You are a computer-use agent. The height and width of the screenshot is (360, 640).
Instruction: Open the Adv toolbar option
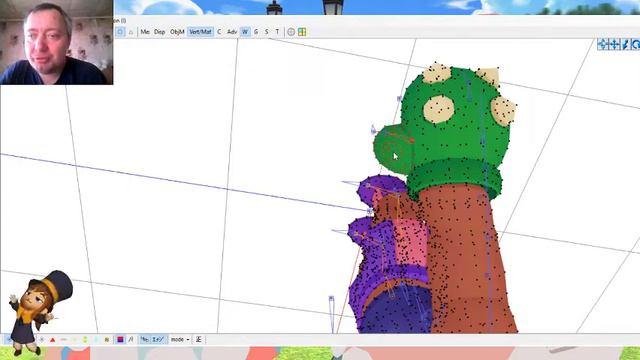pos(232,32)
